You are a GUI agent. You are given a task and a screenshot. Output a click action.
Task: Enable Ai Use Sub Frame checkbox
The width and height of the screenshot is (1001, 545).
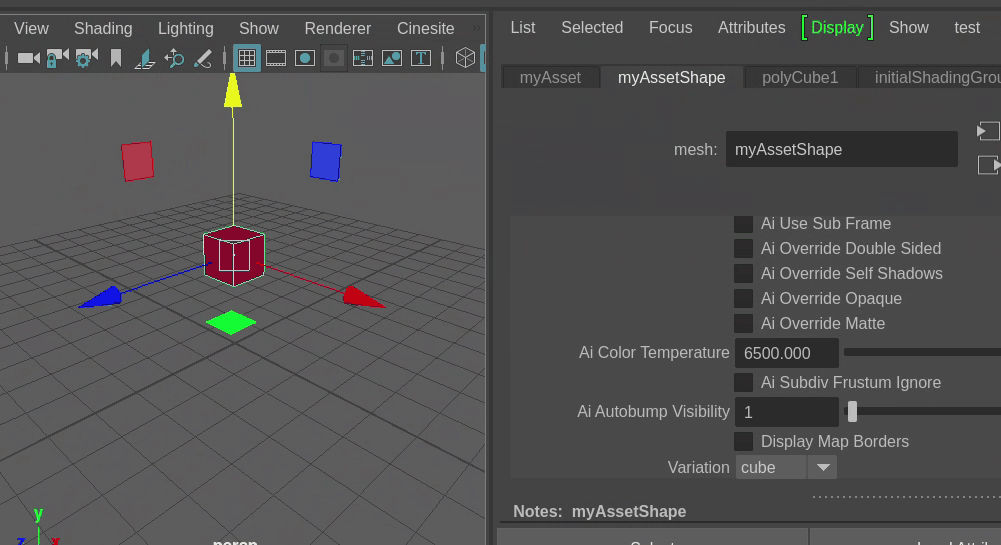[743, 224]
